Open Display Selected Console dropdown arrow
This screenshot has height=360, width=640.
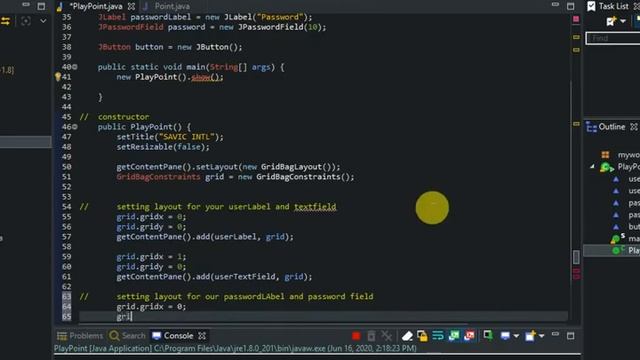[516, 336]
